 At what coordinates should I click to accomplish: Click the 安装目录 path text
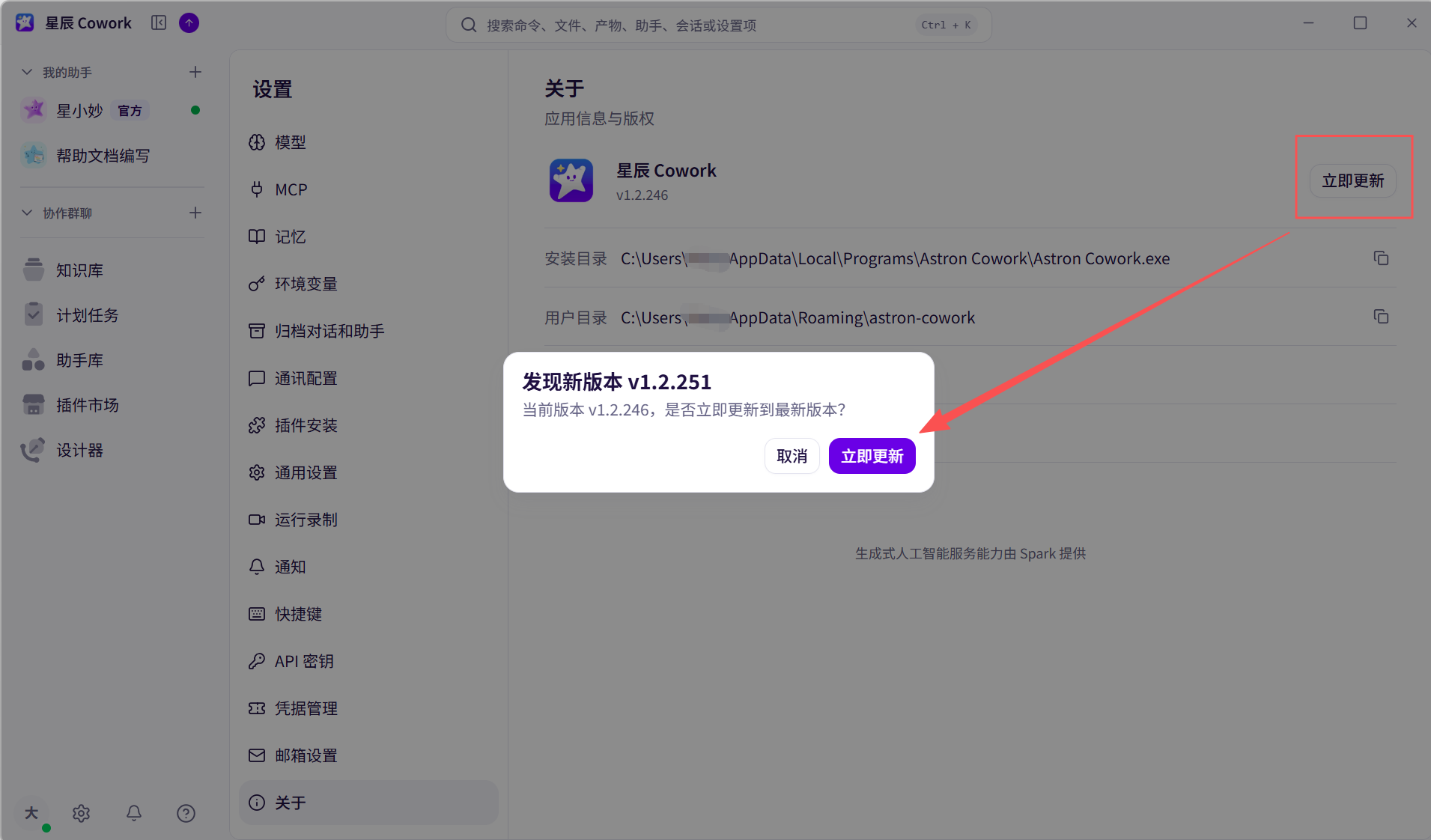[895, 259]
